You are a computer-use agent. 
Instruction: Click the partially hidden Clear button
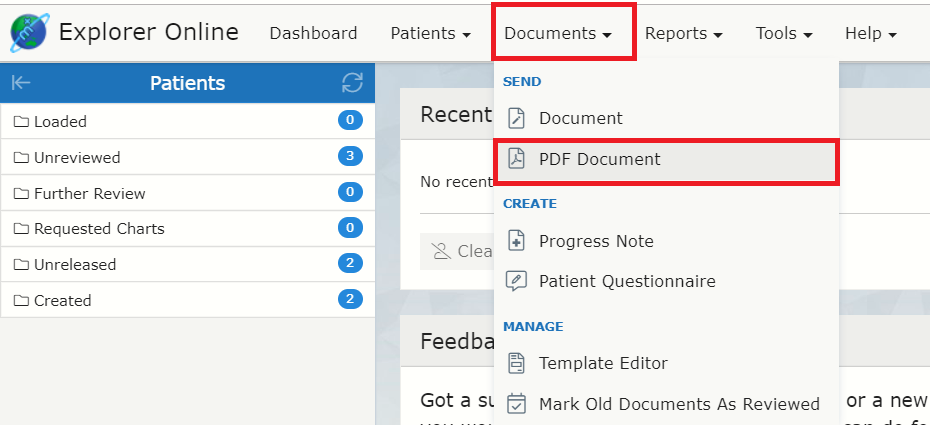click(x=457, y=251)
